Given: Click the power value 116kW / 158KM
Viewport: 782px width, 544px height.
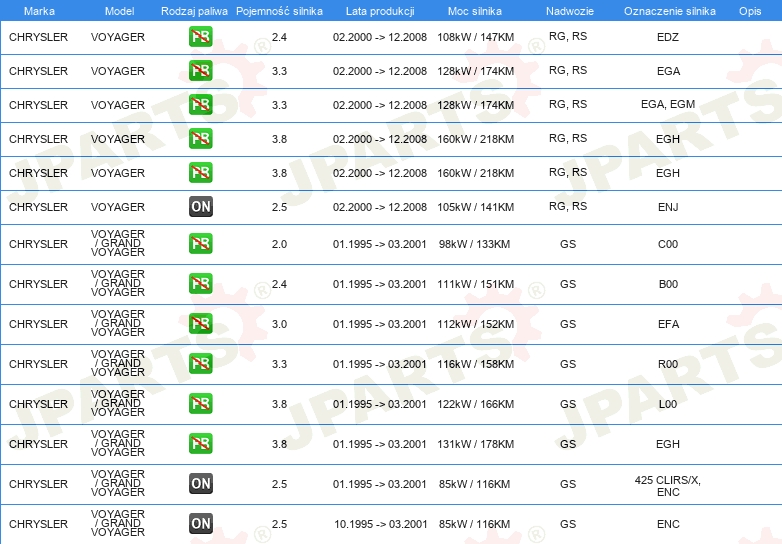Looking at the screenshot, I should point(475,364).
